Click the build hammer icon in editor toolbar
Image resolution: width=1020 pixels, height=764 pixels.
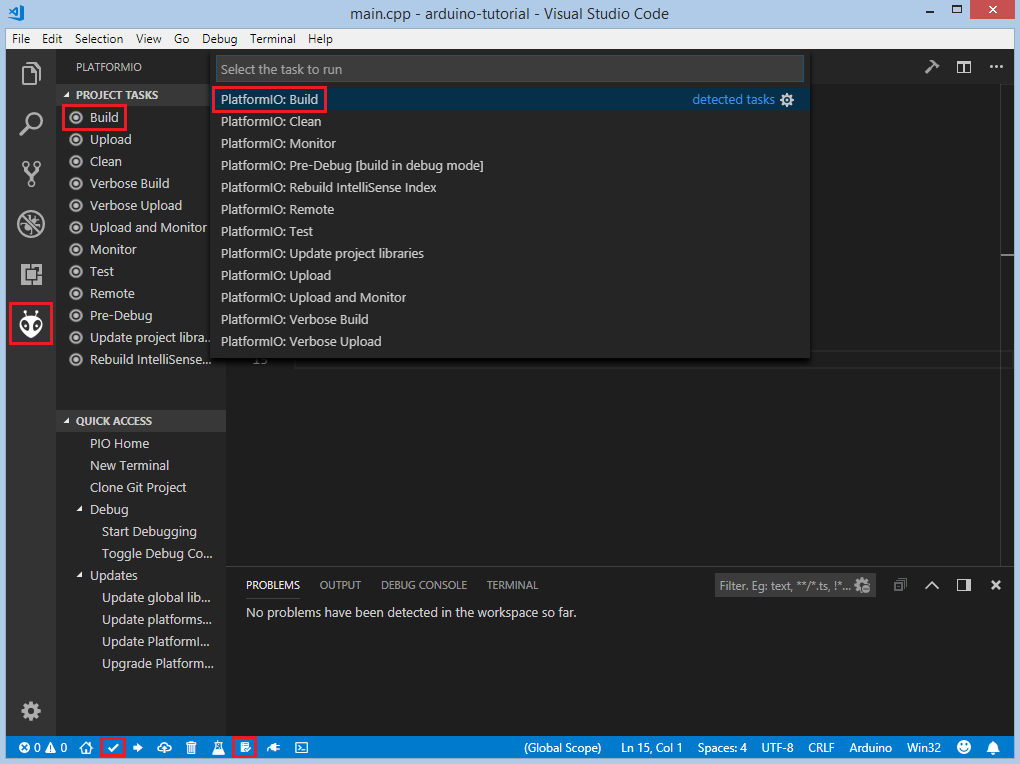click(932, 67)
